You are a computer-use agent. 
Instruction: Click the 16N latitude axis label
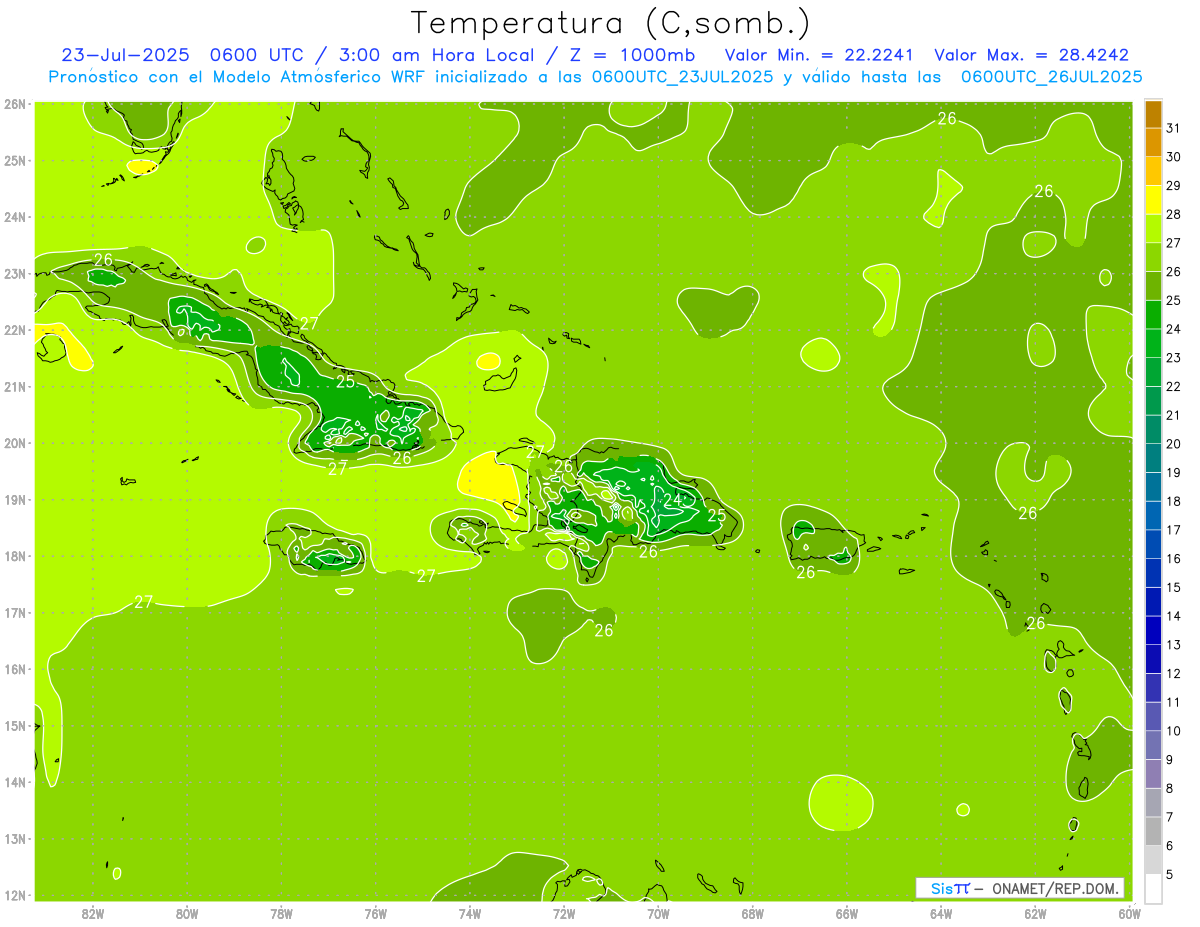pyautogui.click(x=15, y=669)
